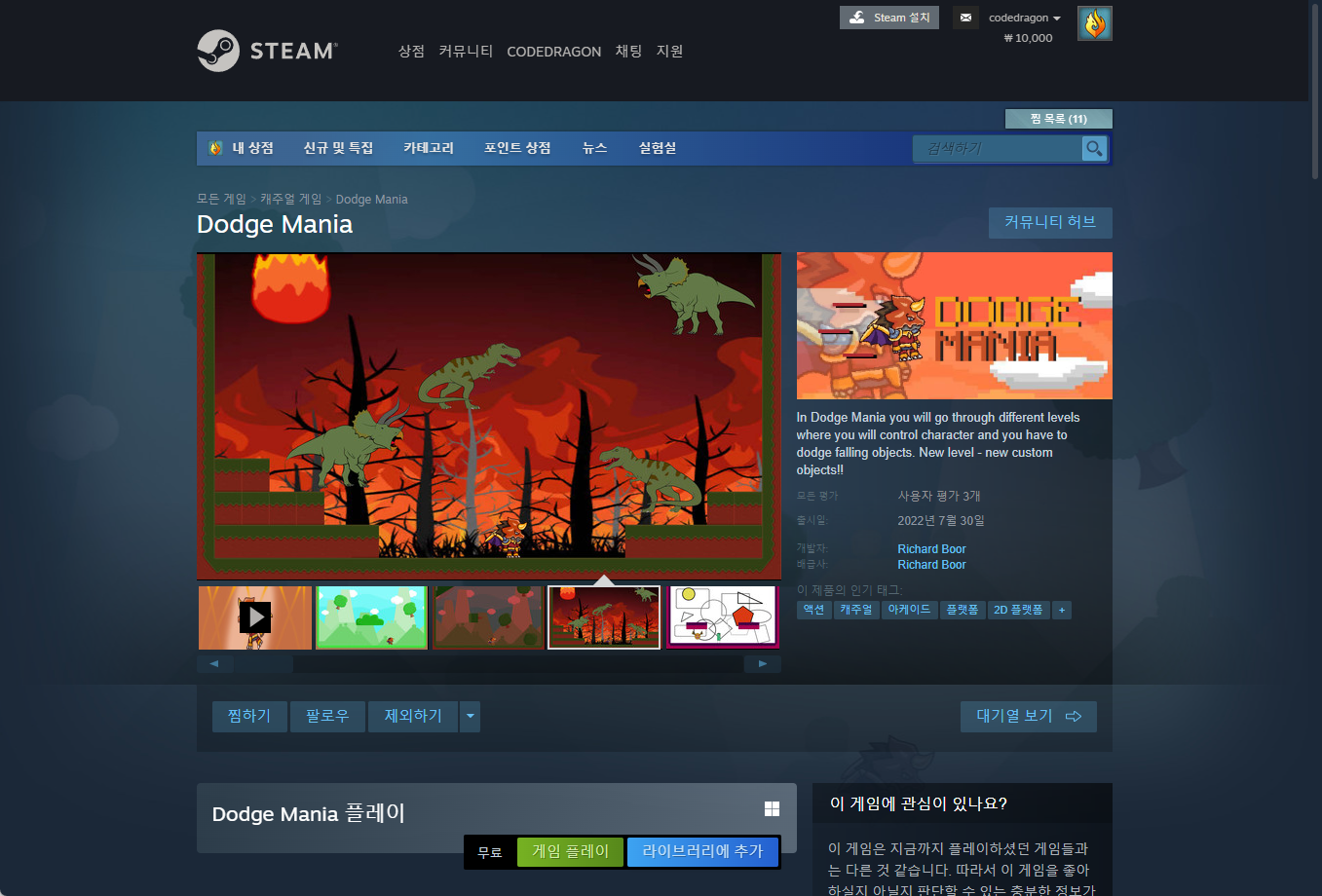Click the Dodge Mania header image
The height and width of the screenshot is (896, 1322).
pyautogui.click(x=955, y=326)
